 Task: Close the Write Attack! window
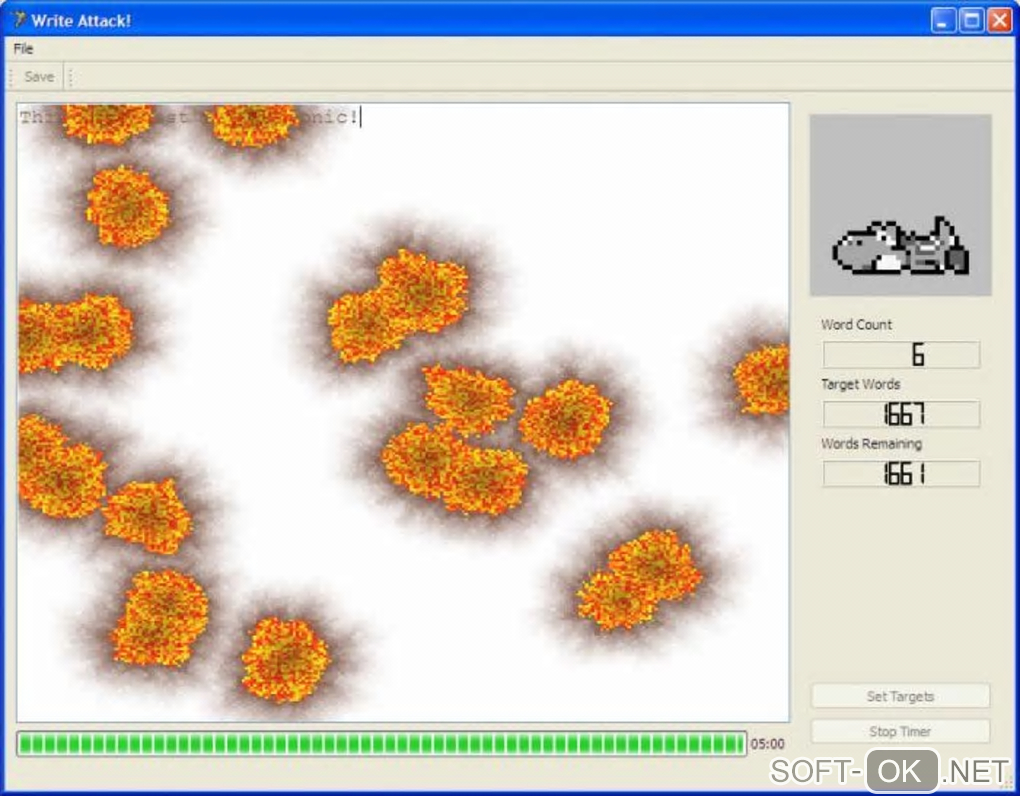click(x=1000, y=21)
